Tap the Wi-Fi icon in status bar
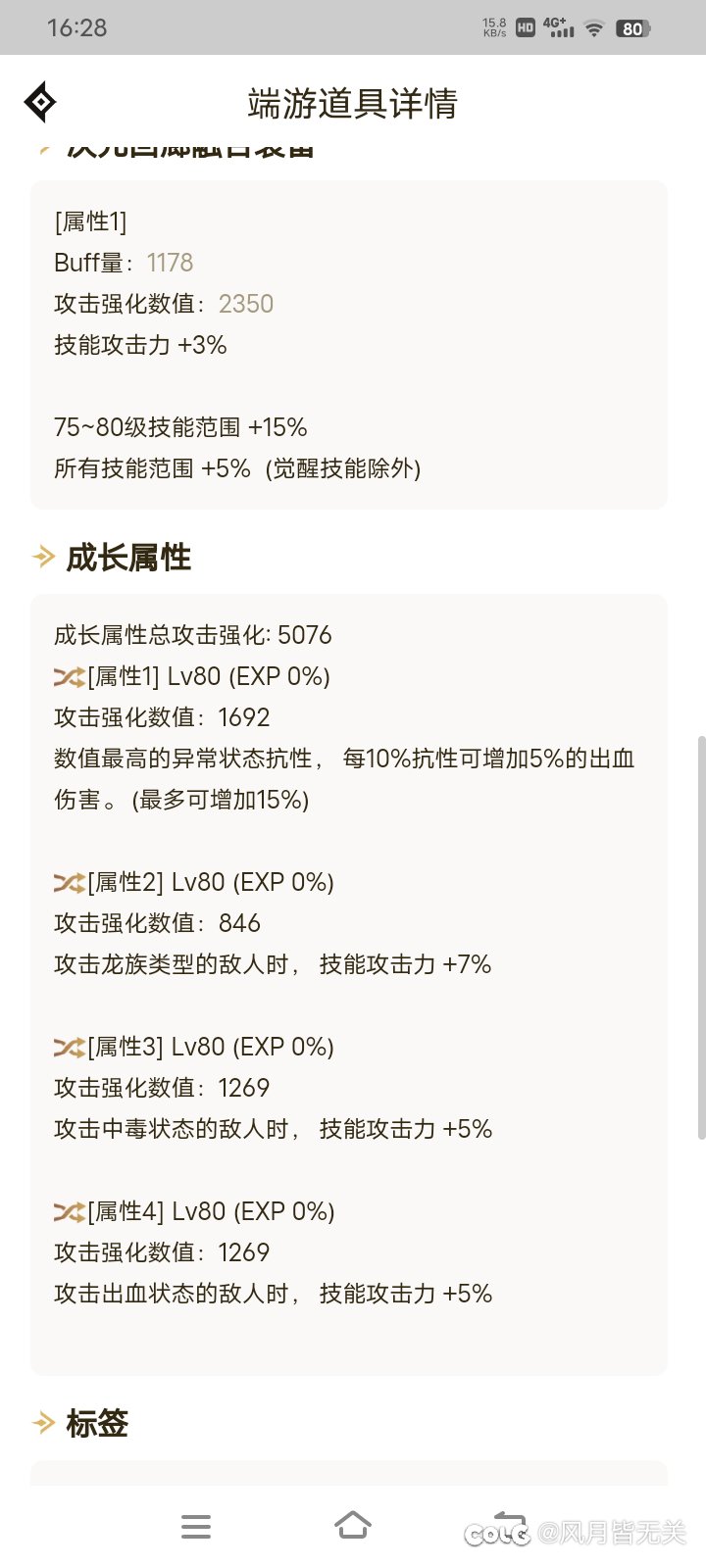This screenshot has height=1568, width=706. pos(593,28)
